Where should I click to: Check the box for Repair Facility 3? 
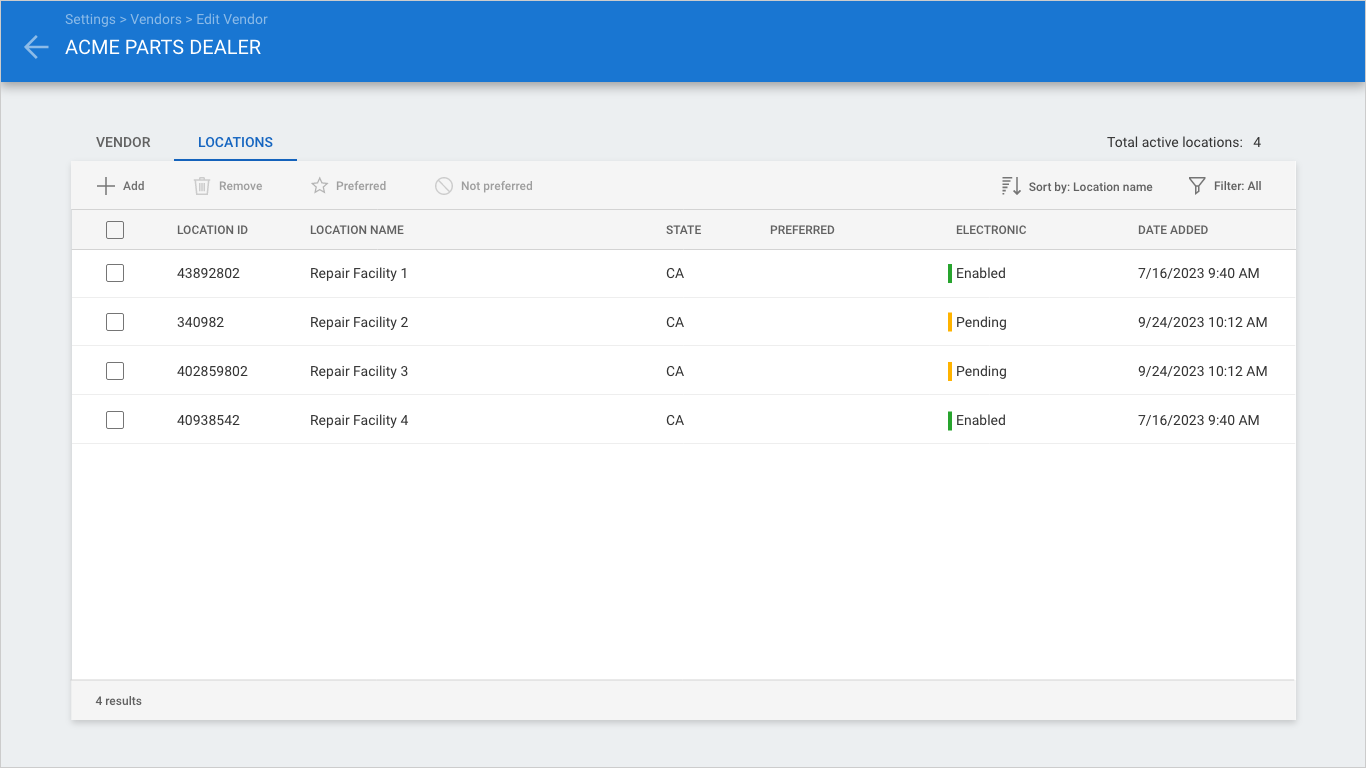point(115,371)
